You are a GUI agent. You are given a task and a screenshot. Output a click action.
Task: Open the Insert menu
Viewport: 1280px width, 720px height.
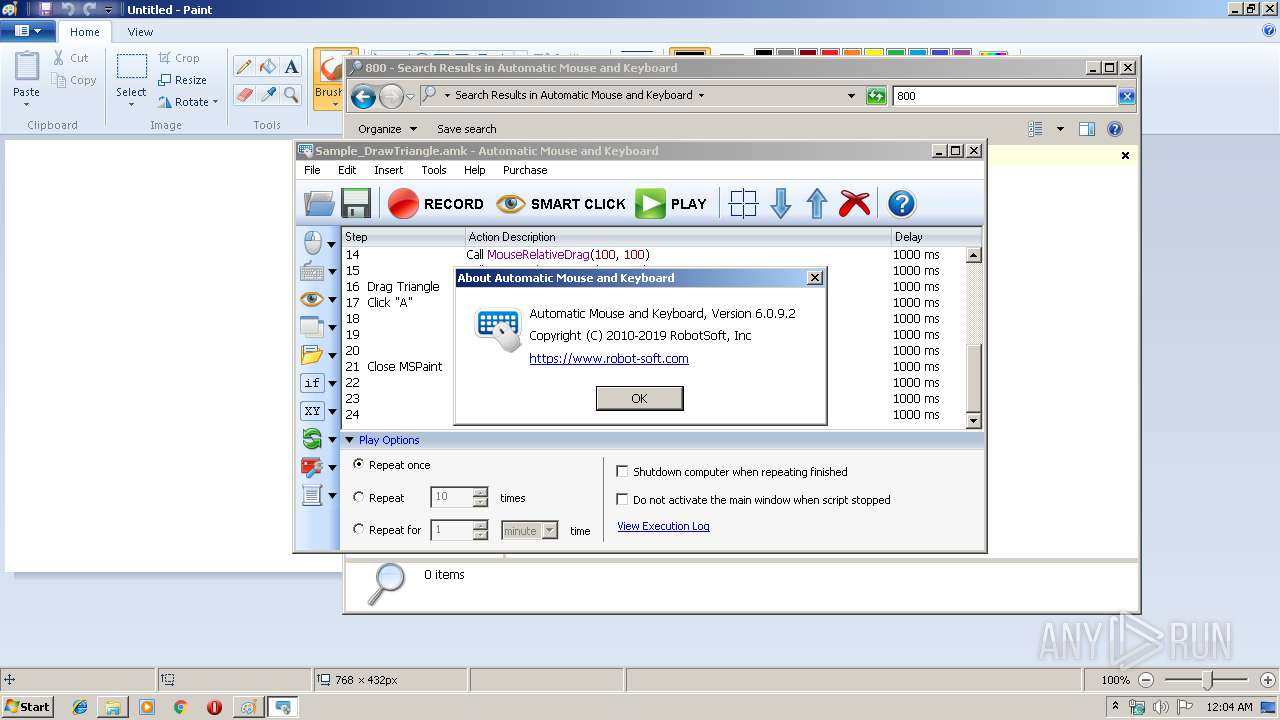click(x=388, y=170)
